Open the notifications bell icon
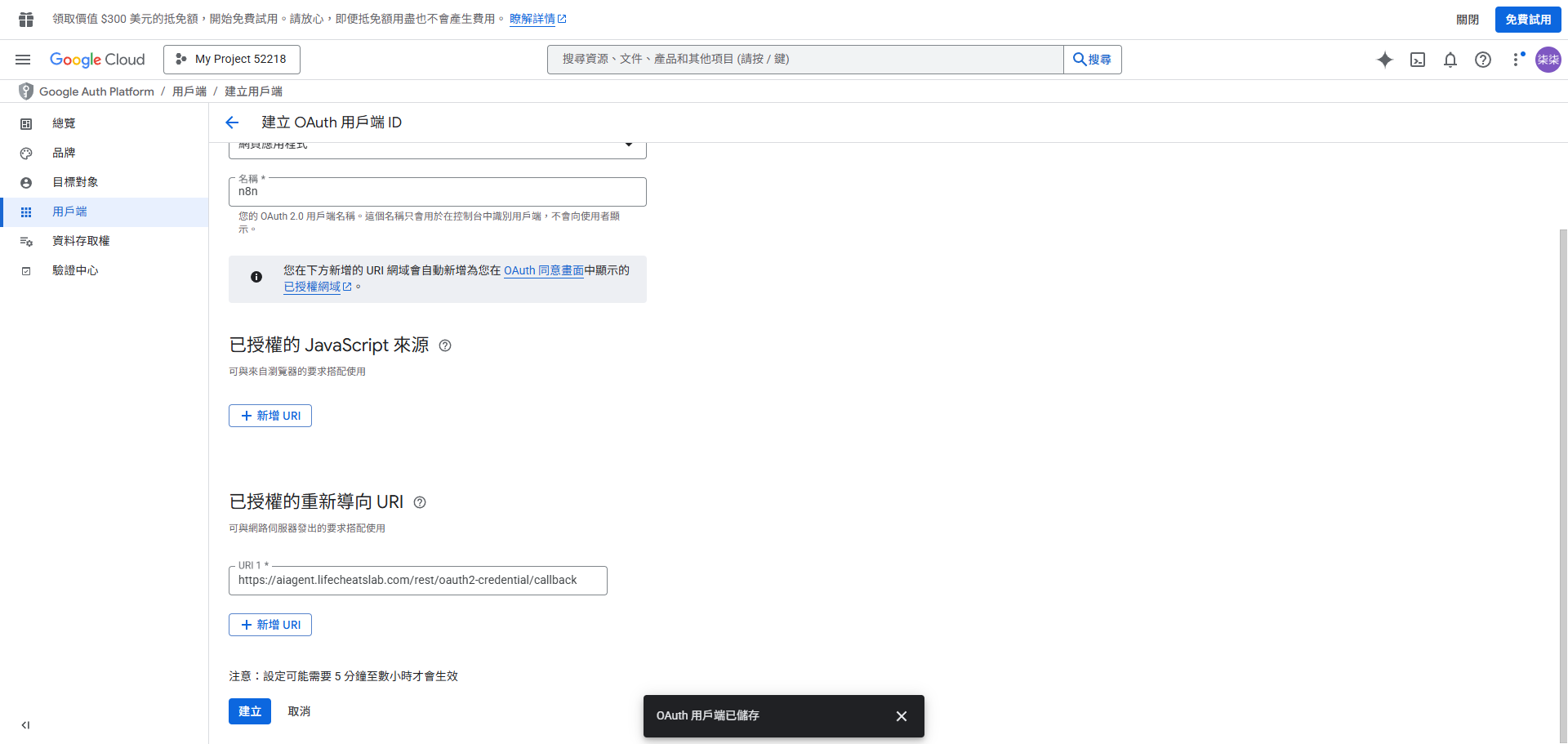Screen dimensions: 1568x744 pyautogui.click(x=1450, y=60)
